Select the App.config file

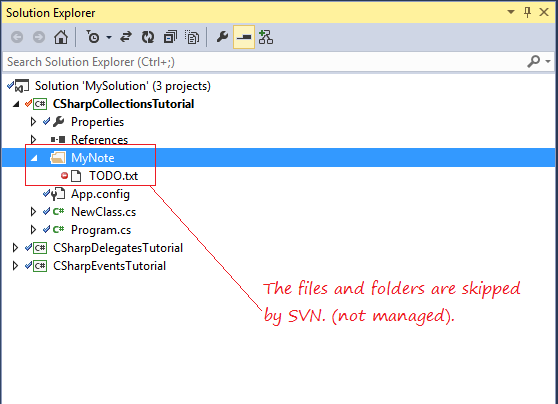pyautogui.click(x=100, y=194)
